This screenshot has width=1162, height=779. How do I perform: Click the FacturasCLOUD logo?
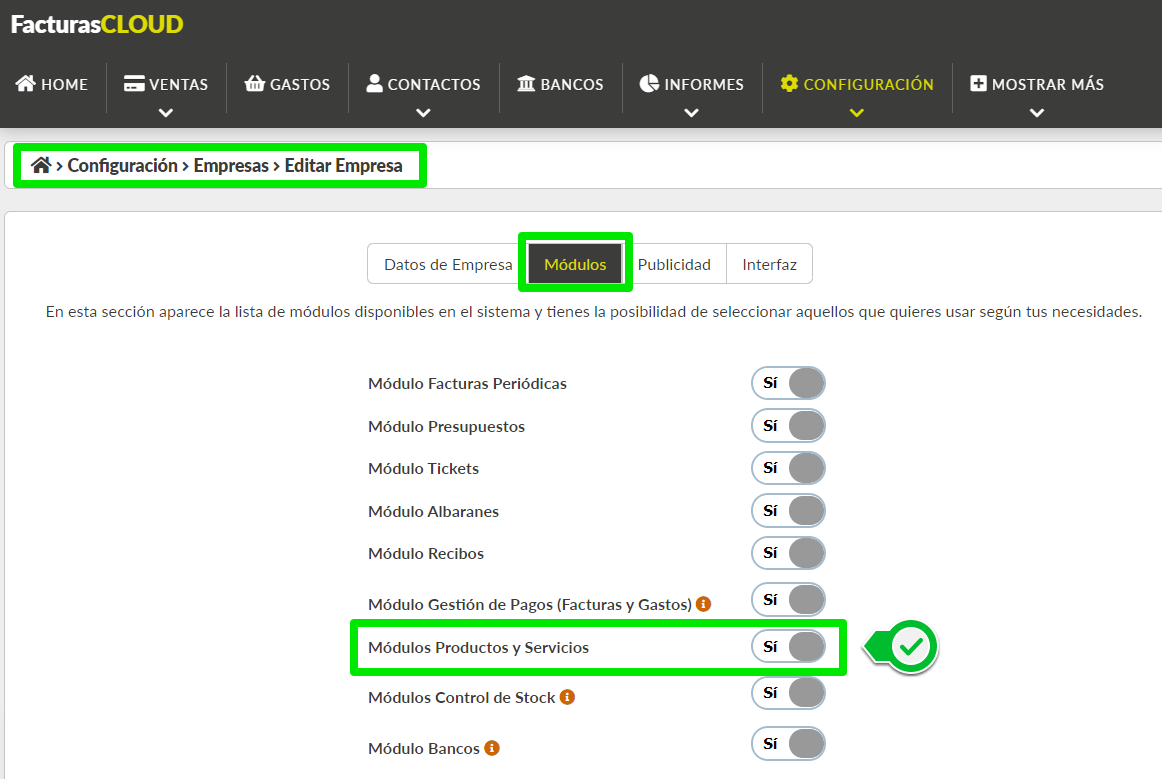click(97, 24)
